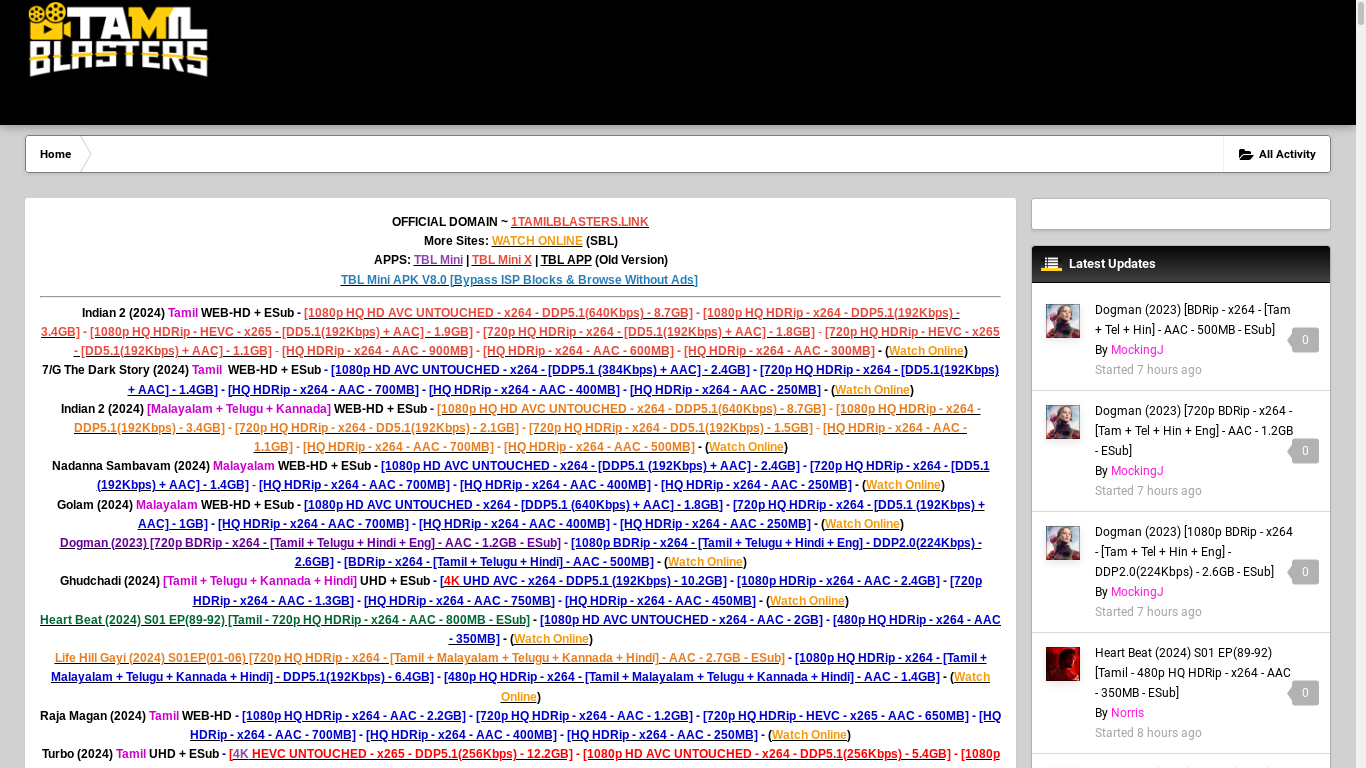Click the empty sidebar box above Latest Updates
1366x768 pixels.
coord(1181,214)
